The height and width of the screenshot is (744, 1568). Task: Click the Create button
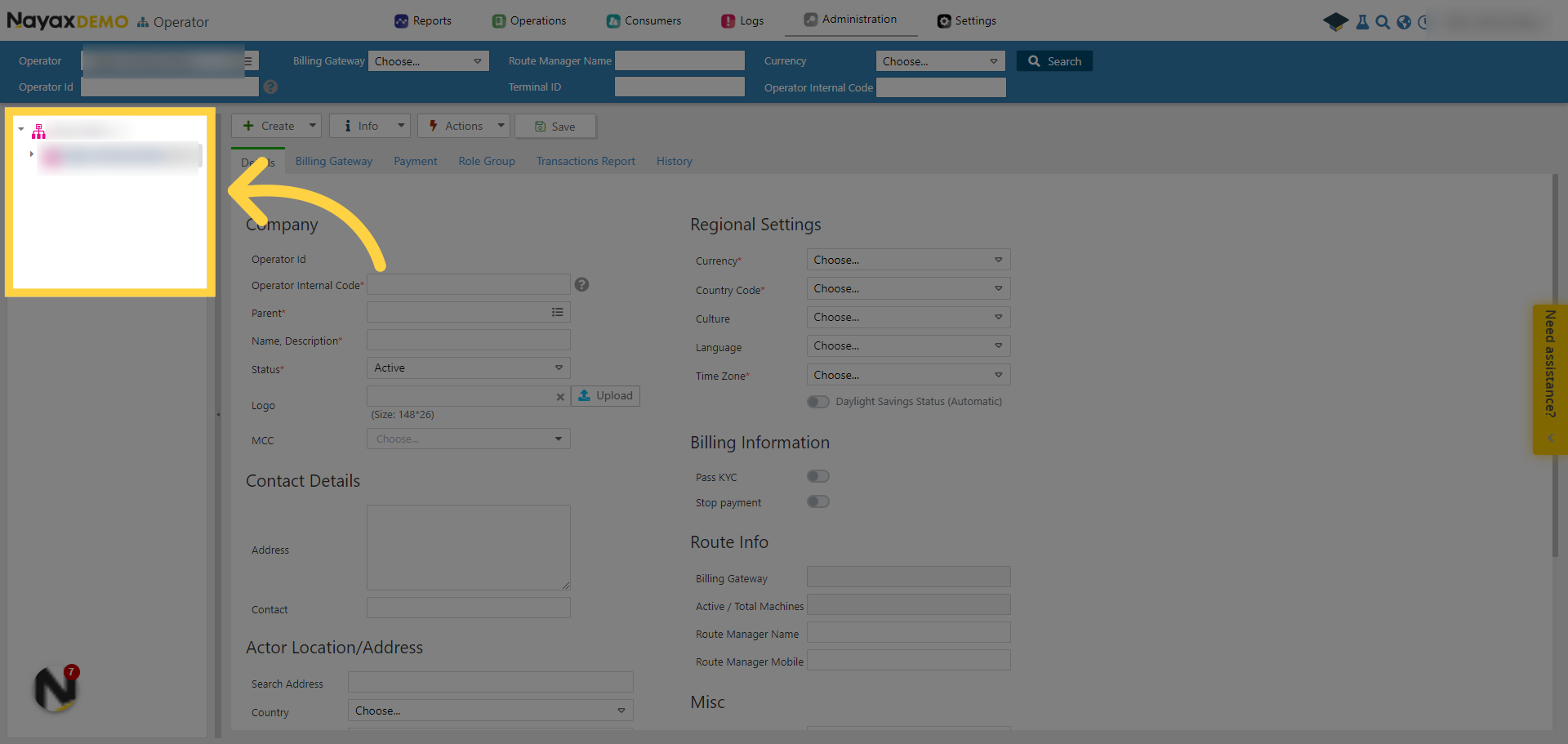[x=269, y=126]
